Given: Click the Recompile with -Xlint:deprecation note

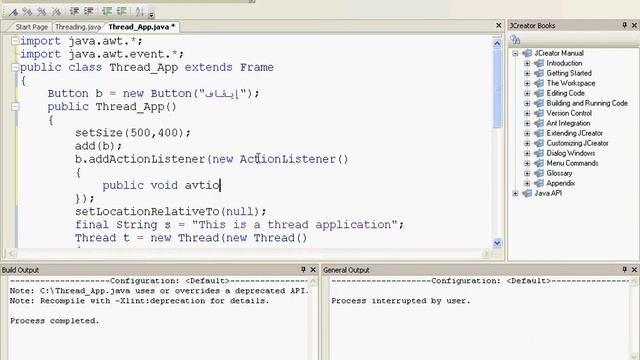Looking at the screenshot, I should tap(140, 301).
